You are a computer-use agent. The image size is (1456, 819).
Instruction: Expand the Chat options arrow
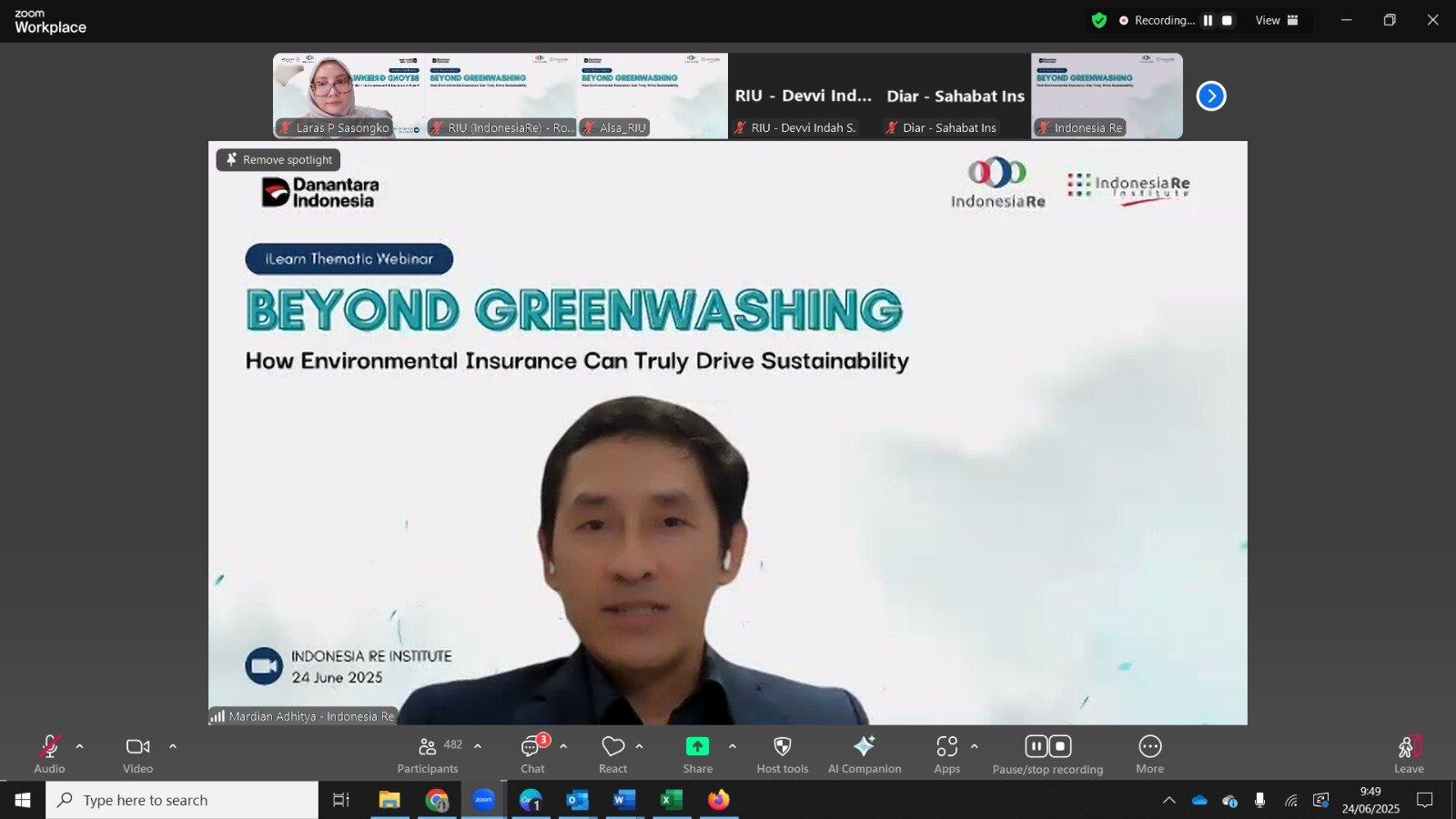click(x=563, y=746)
